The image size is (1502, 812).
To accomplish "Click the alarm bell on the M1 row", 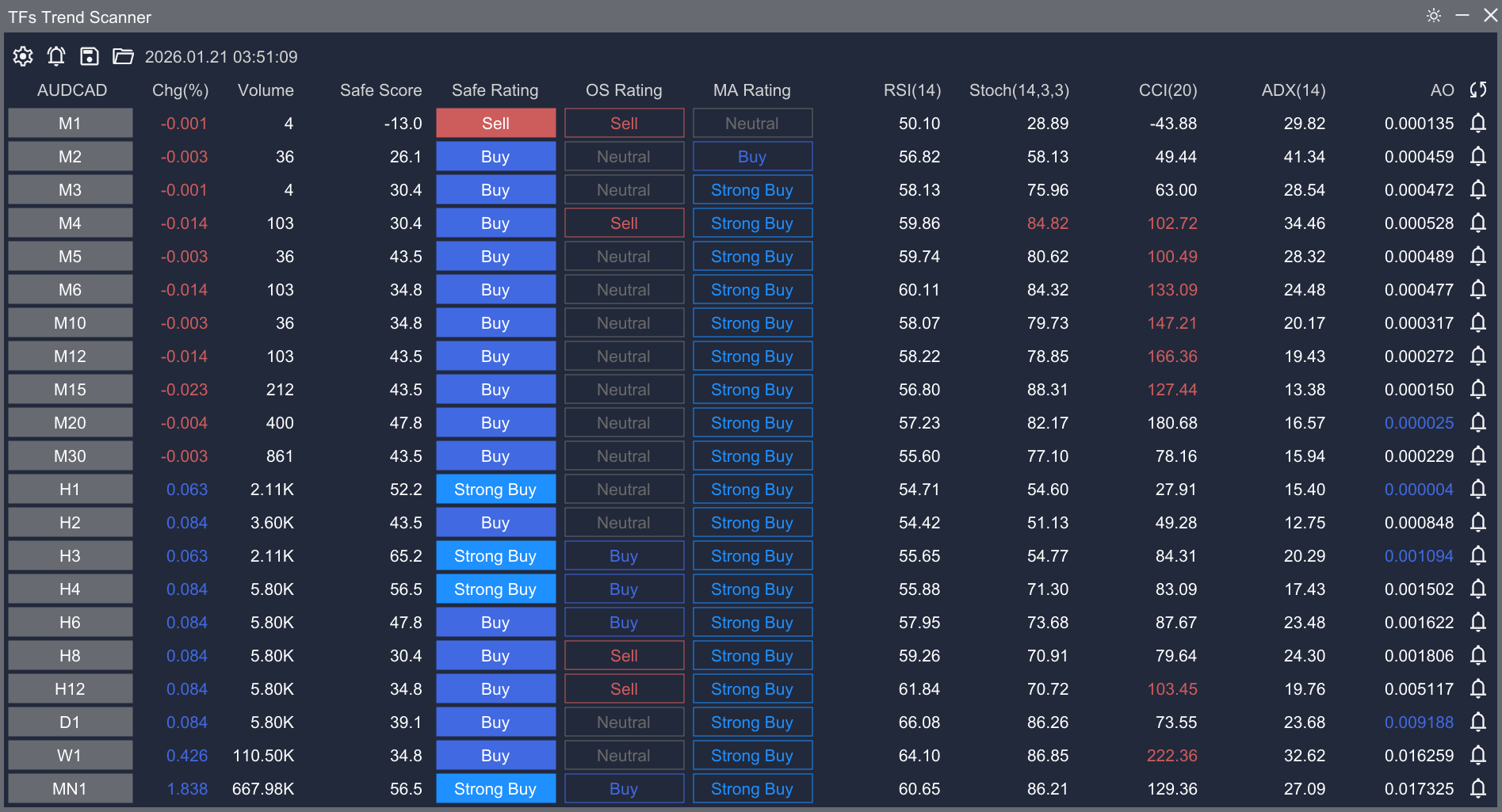I will coord(1477,123).
